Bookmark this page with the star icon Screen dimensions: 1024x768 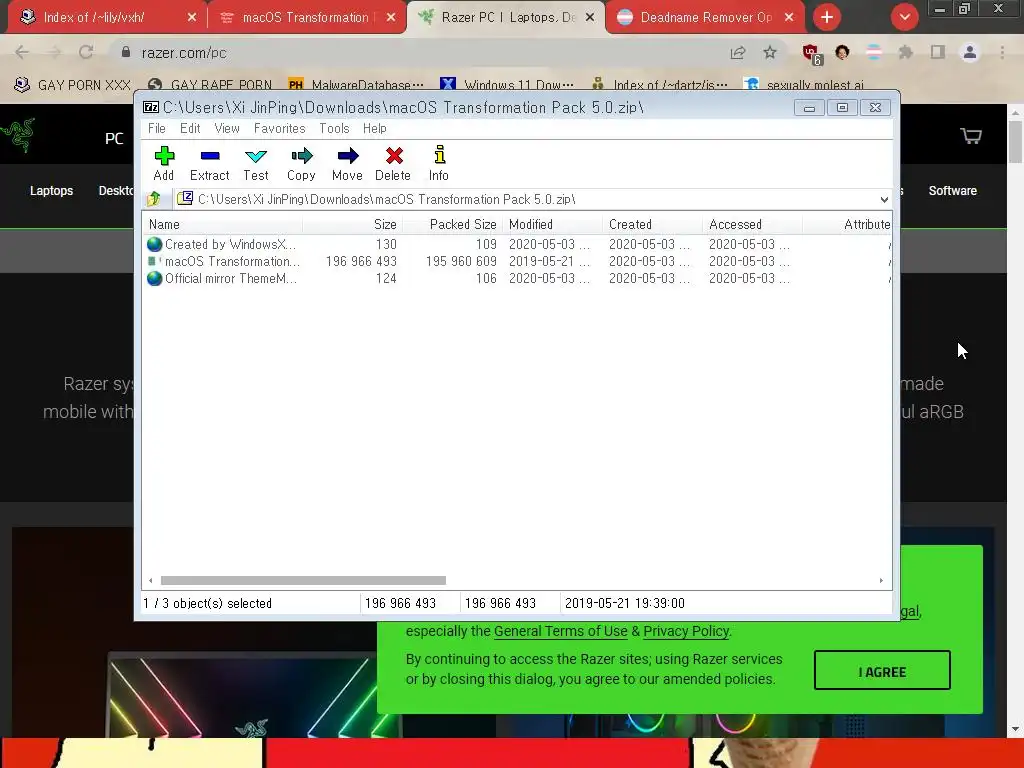770,53
